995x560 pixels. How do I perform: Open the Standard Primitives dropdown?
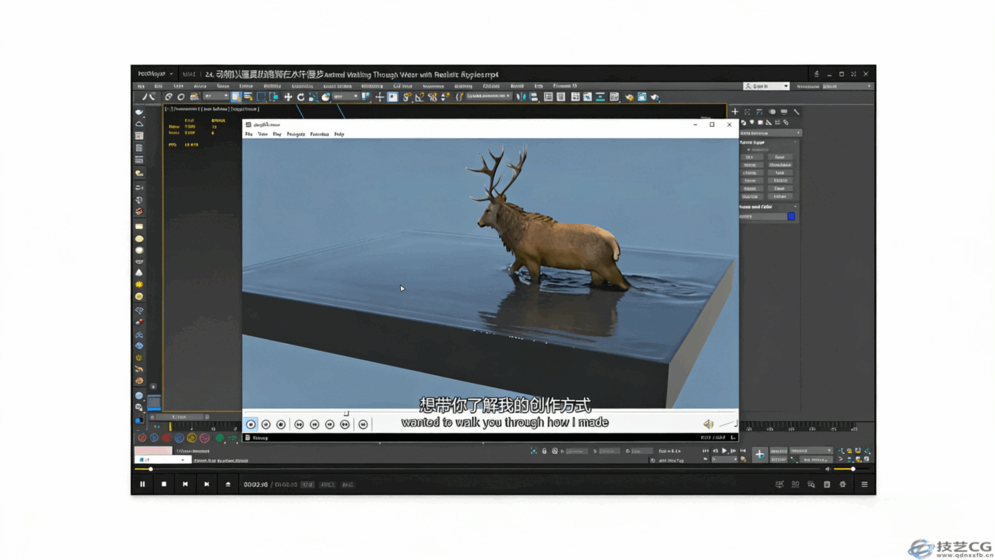click(x=769, y=133)
